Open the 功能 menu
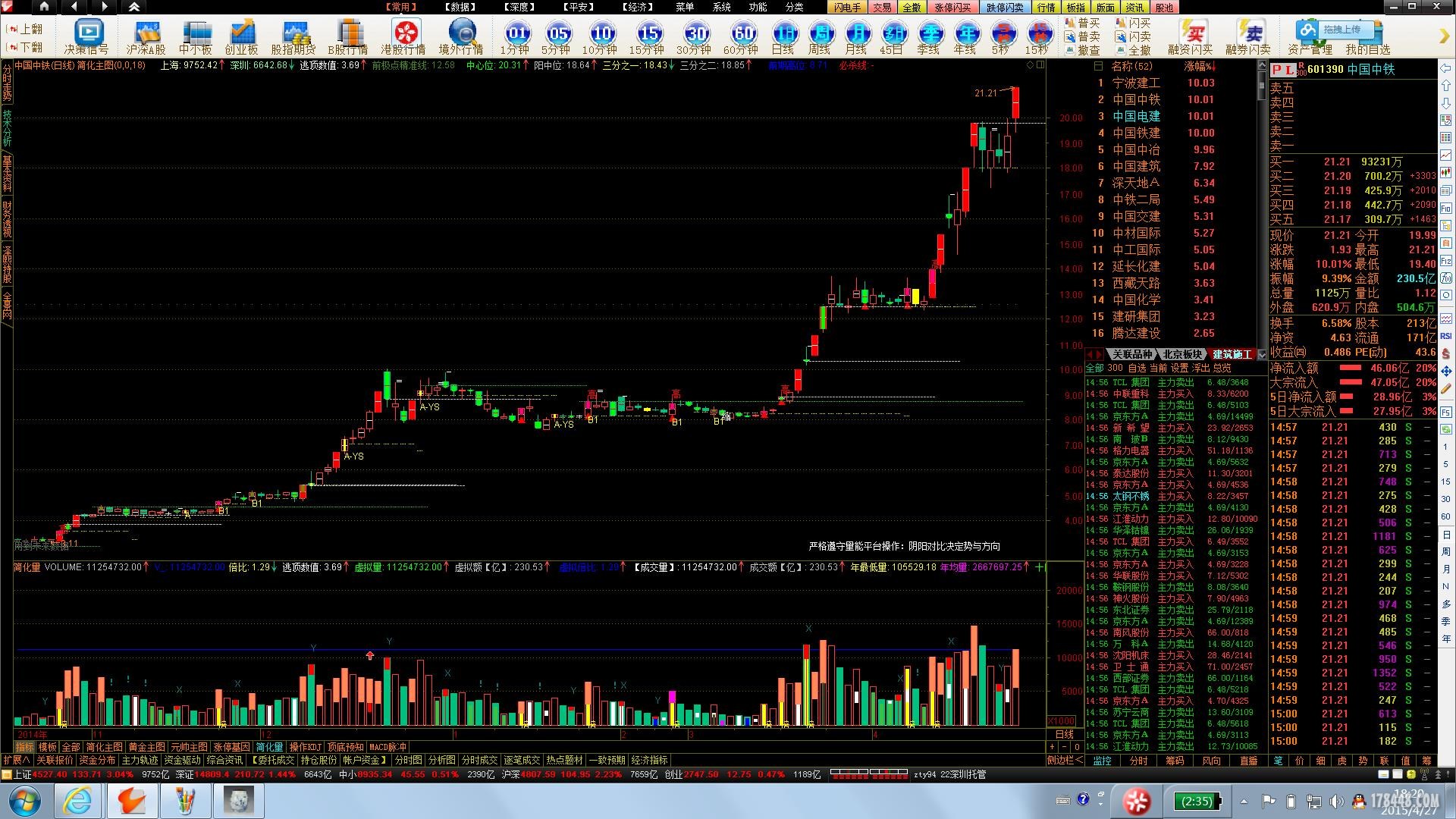This screenshot has height=819, width=1456. pyautogui.click(x=758, y=7)
